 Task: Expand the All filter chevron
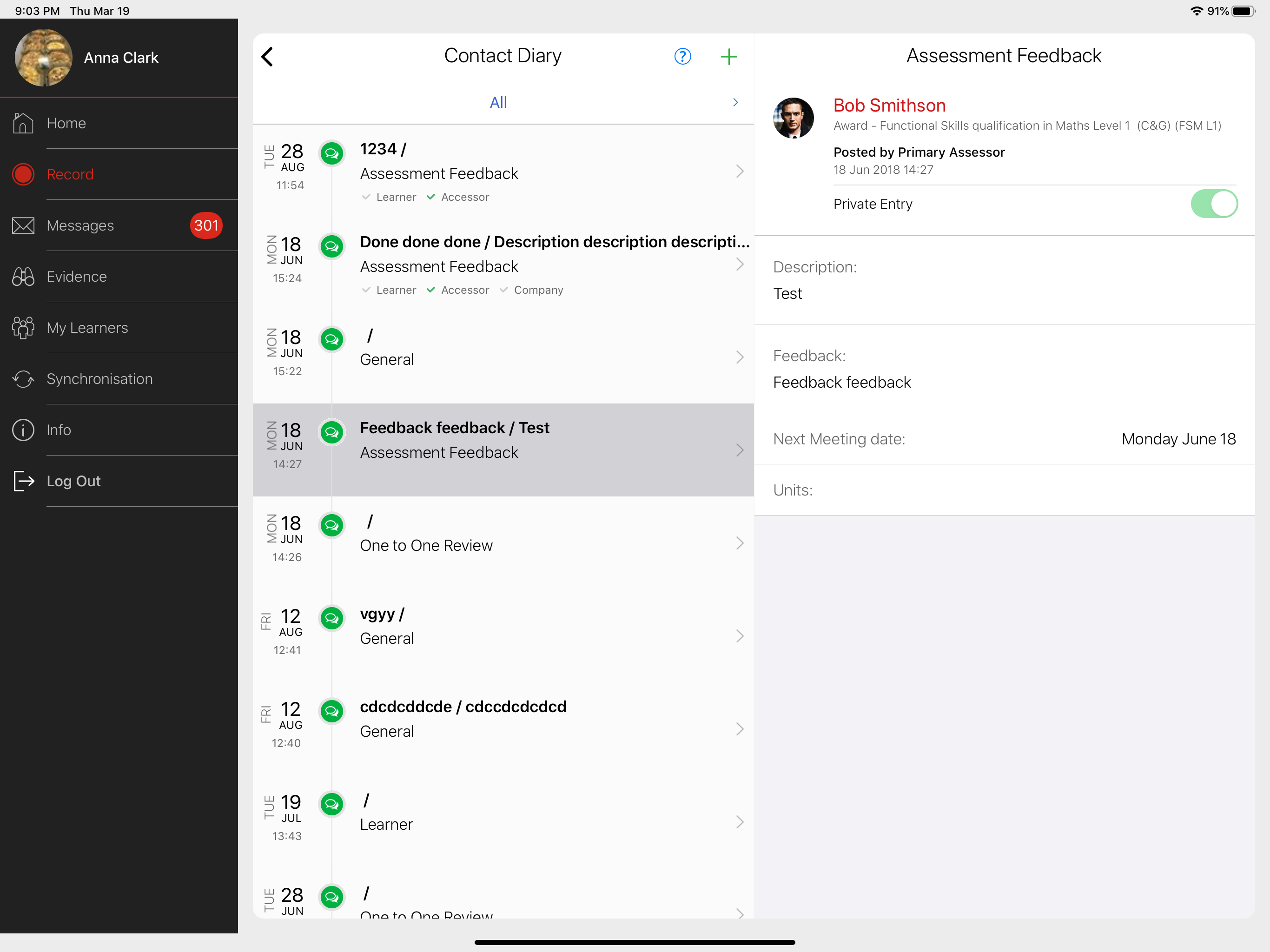735,102
